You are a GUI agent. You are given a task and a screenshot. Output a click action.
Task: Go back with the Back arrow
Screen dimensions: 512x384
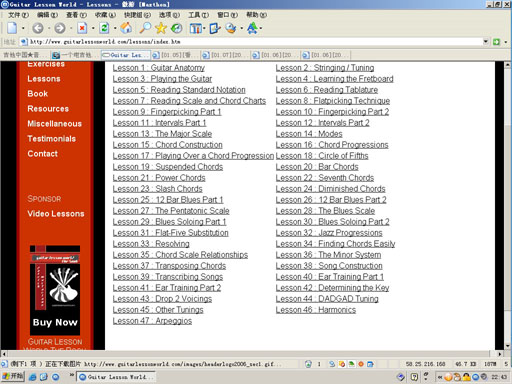tap(38, 28)
